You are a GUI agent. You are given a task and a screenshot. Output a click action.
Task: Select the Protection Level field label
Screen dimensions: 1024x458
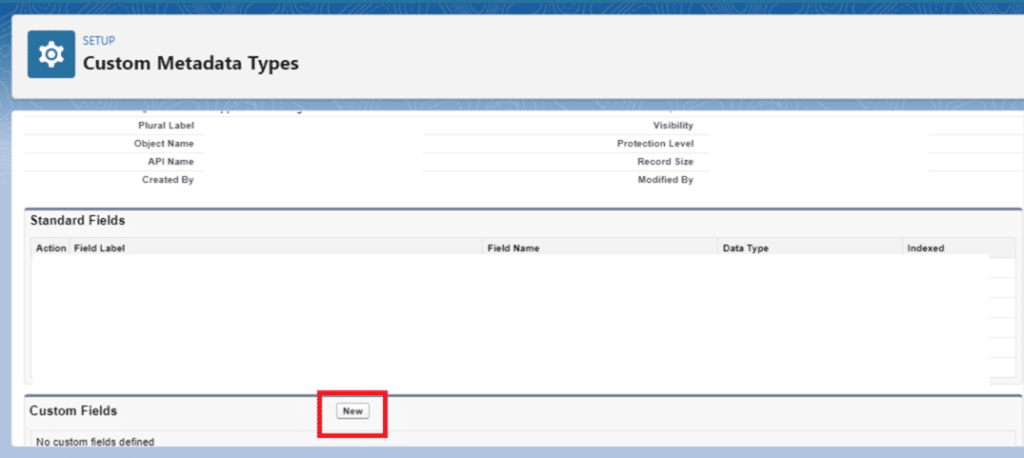655,144
